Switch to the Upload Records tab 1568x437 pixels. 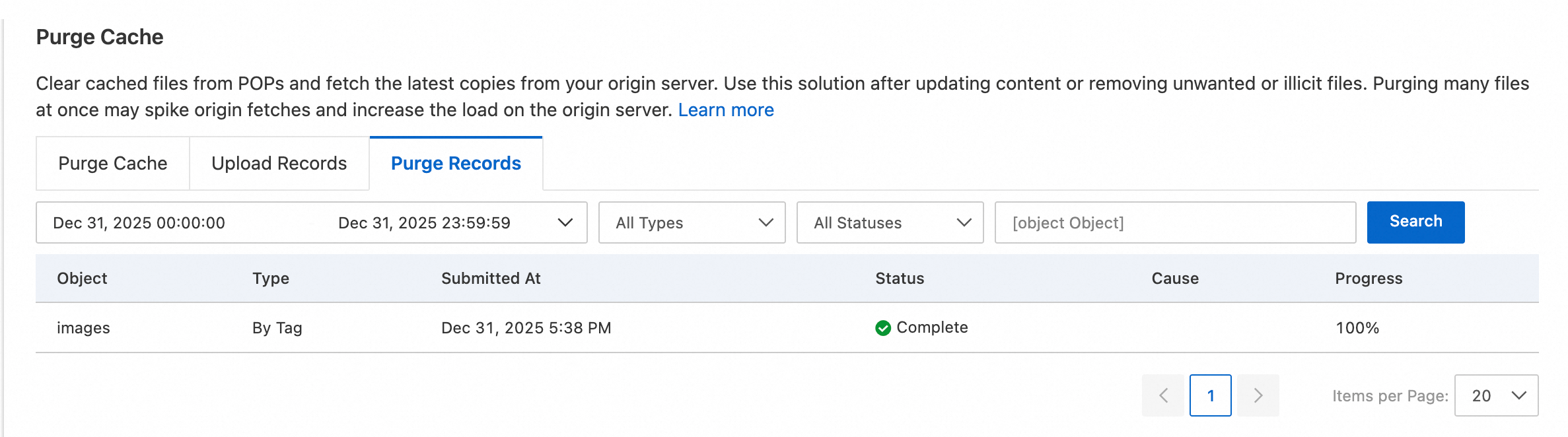point(279,164)
